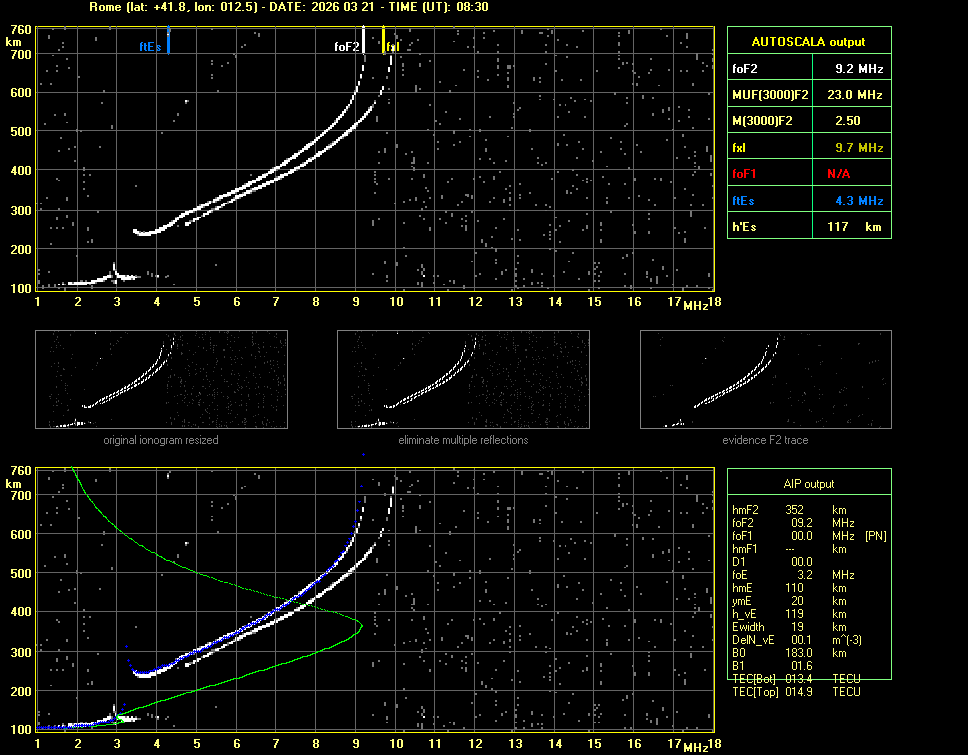Open the 'eliminate multiple reflections' thumbnail
968x755 pixels.
pos(463,379)
